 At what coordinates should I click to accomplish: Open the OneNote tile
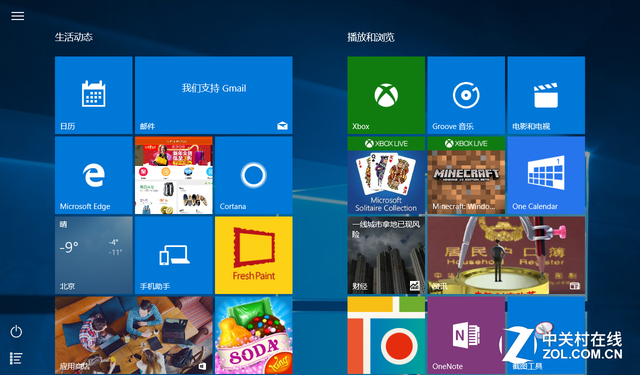[x=466, y=335]
